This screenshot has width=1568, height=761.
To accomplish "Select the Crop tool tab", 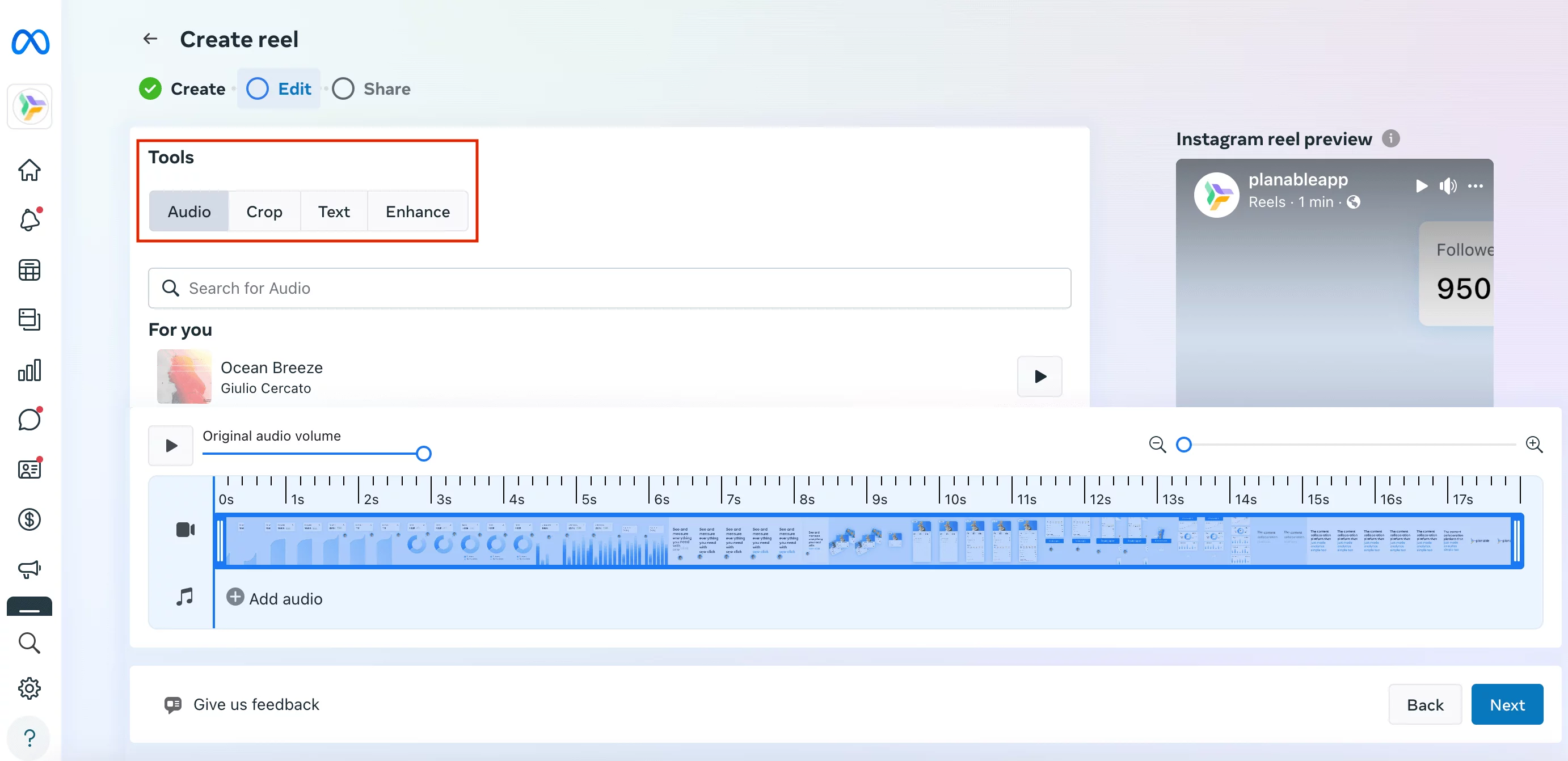I will 264,211.
